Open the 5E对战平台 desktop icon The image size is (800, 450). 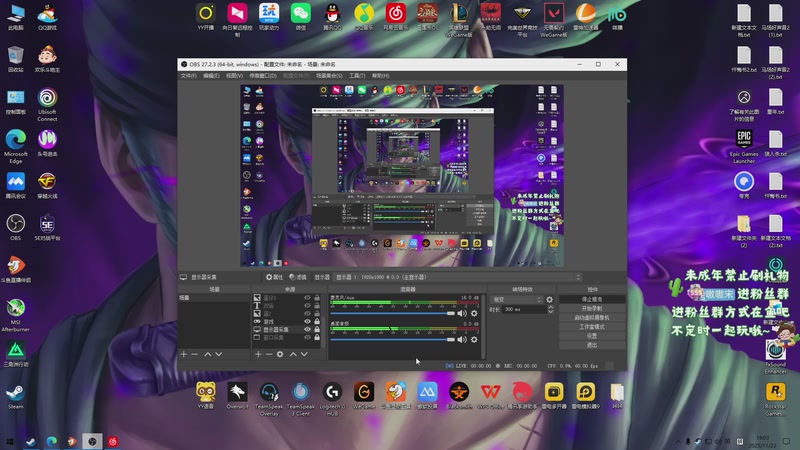(x=47, y=228)
